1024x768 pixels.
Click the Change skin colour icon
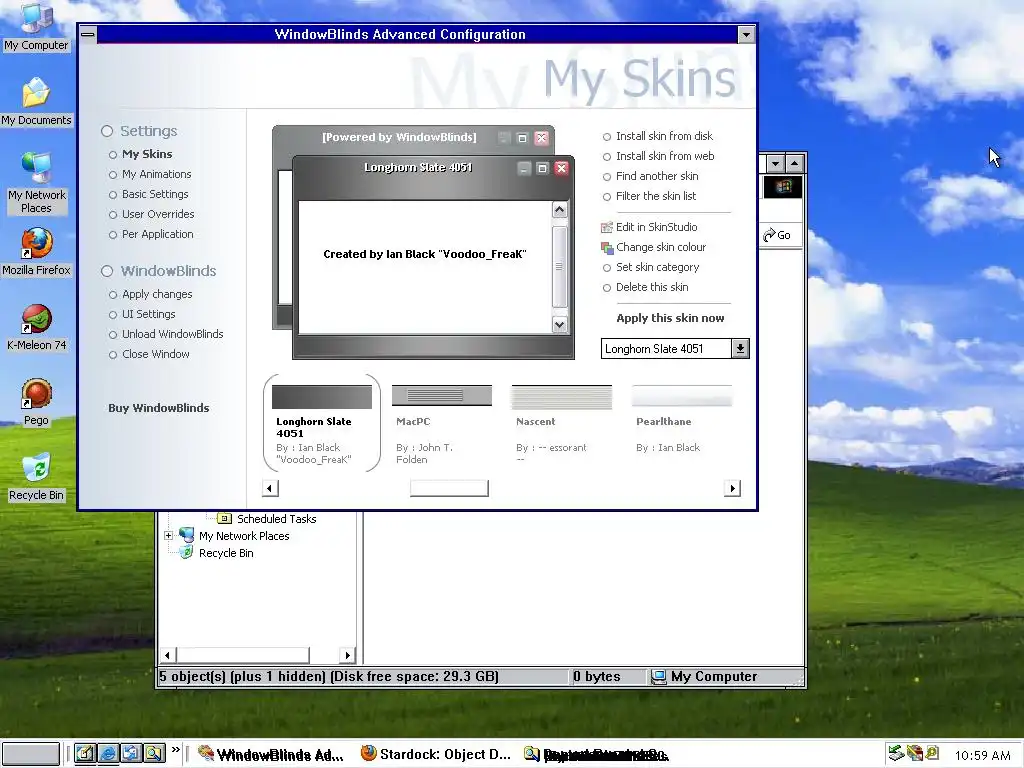point(607,248)
